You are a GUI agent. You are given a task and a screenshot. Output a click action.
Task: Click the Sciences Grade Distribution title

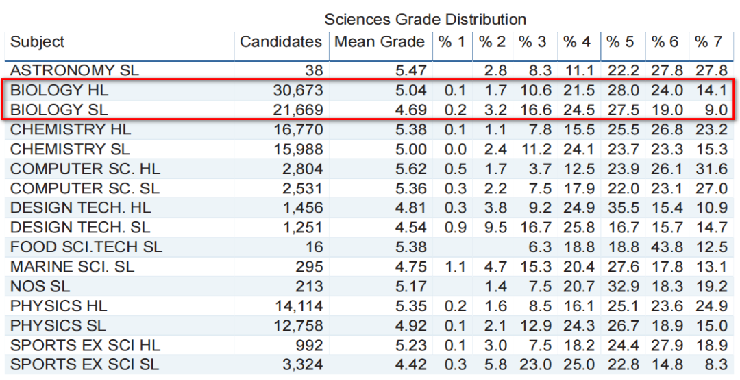(x=425, y=19)
